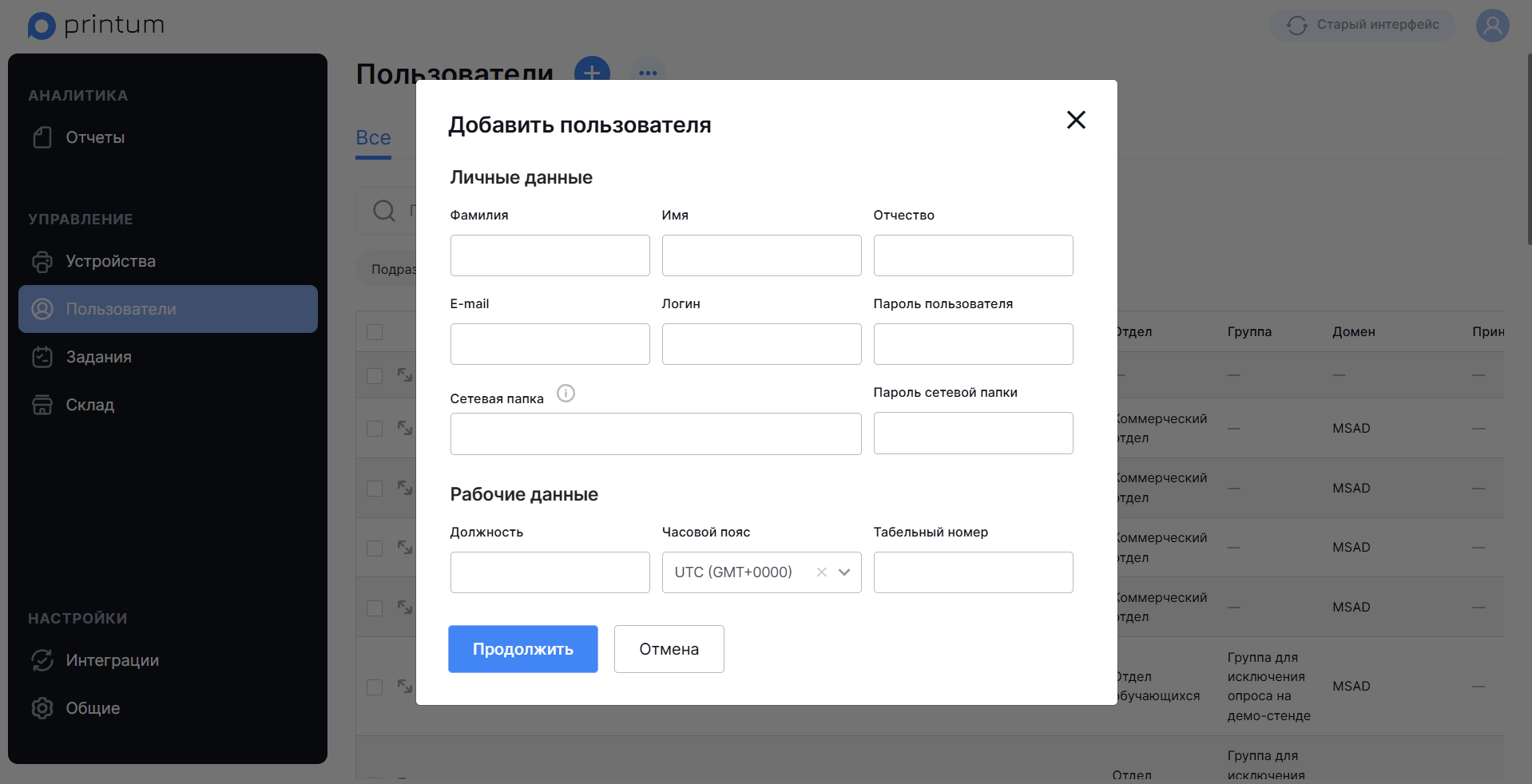Switch to the Все tab
Screen dimensions: 1532x784
pyautogui.click(x=373, y=137)
